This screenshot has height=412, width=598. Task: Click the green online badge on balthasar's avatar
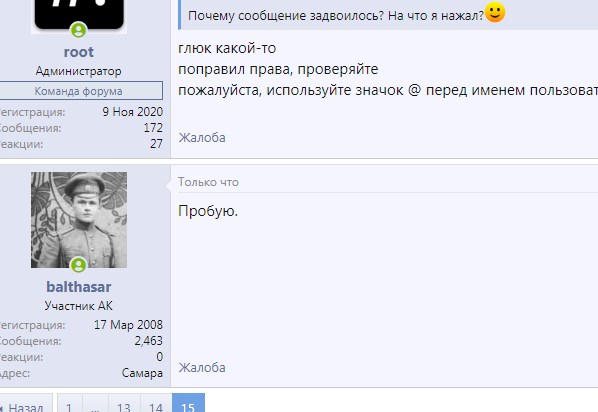click(79, 265)
